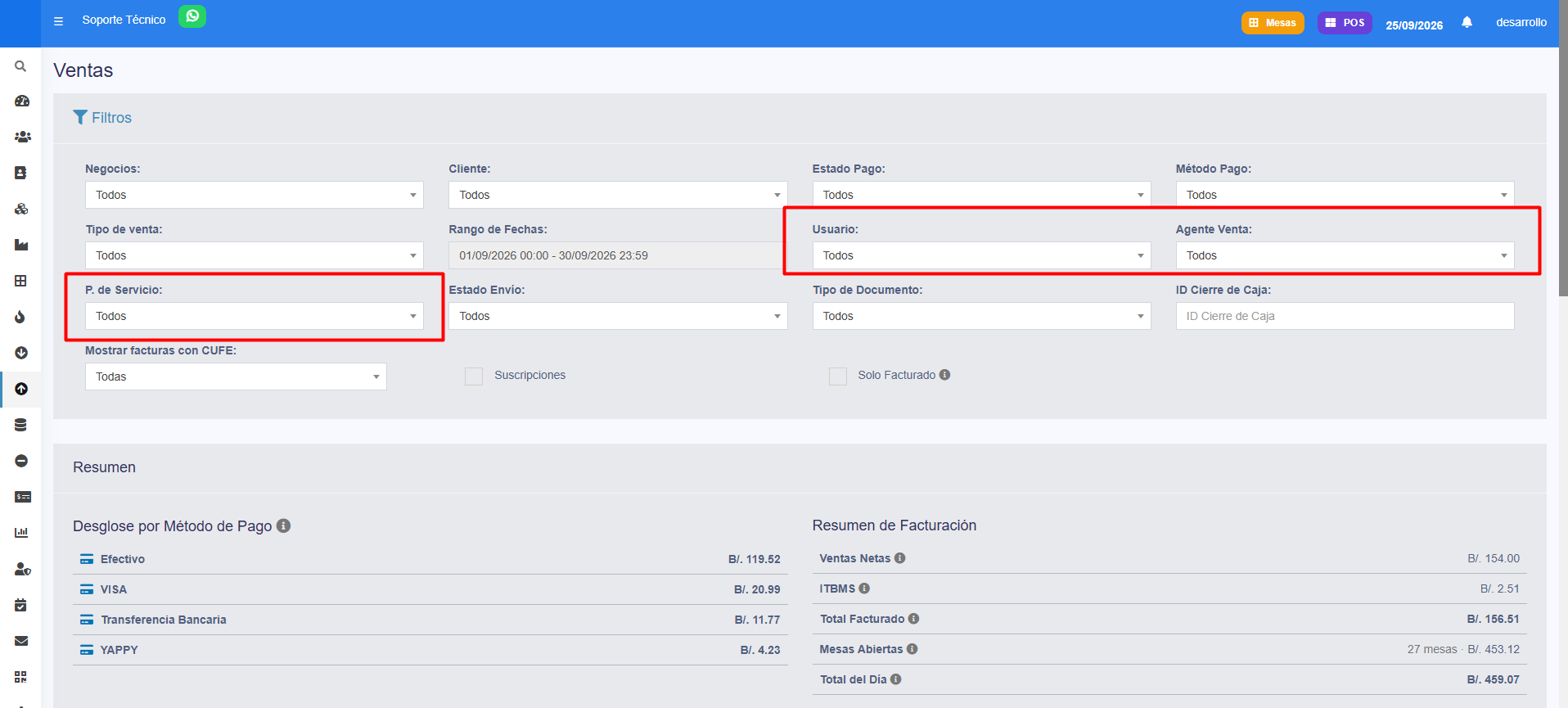Open the Agente Venta dropdown
The width and height of the screenshot is (1568, 708).
(1345, 255)
